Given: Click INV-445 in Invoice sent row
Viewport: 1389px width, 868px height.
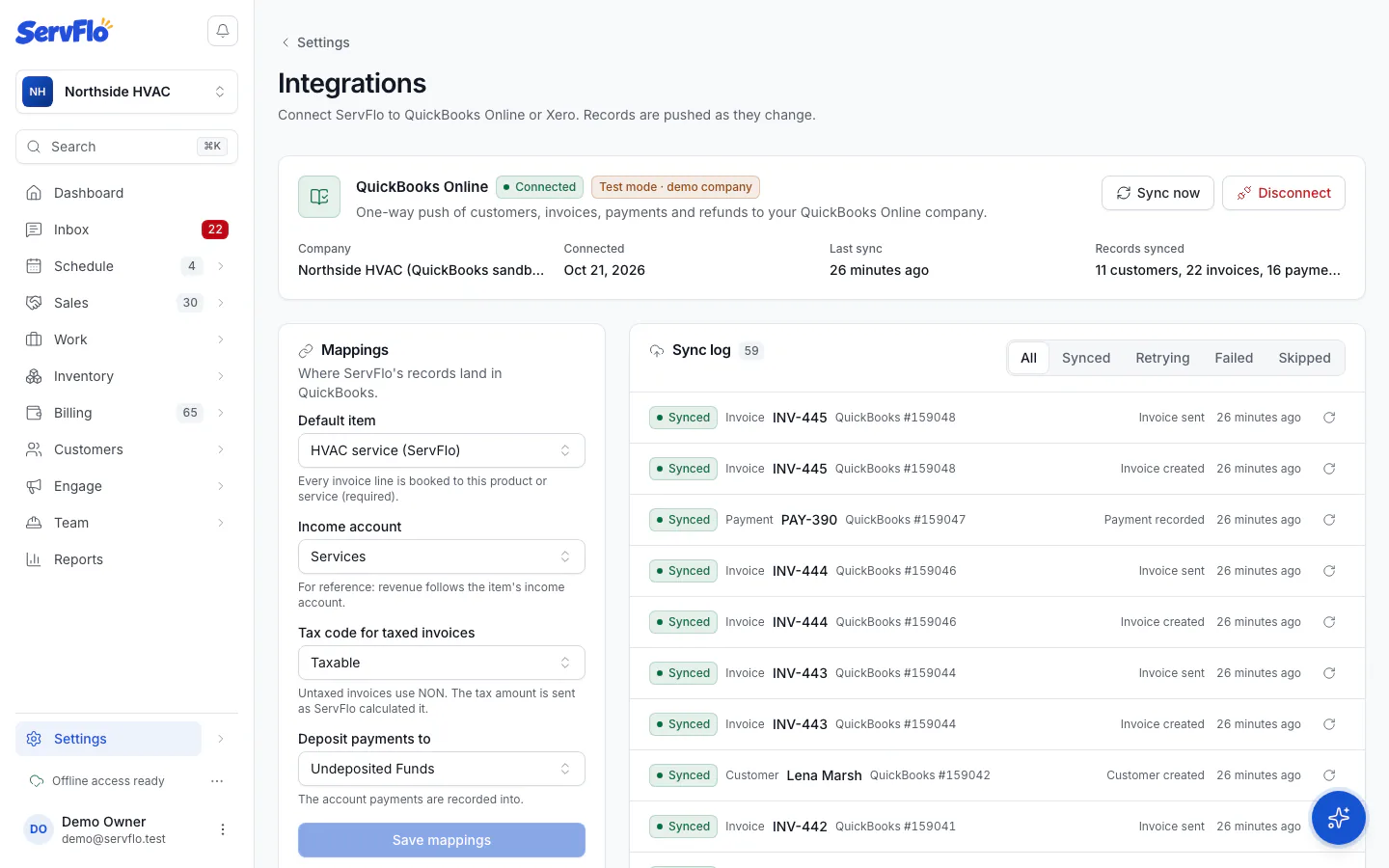Looking at the screenshot, I should pos(800,418).
